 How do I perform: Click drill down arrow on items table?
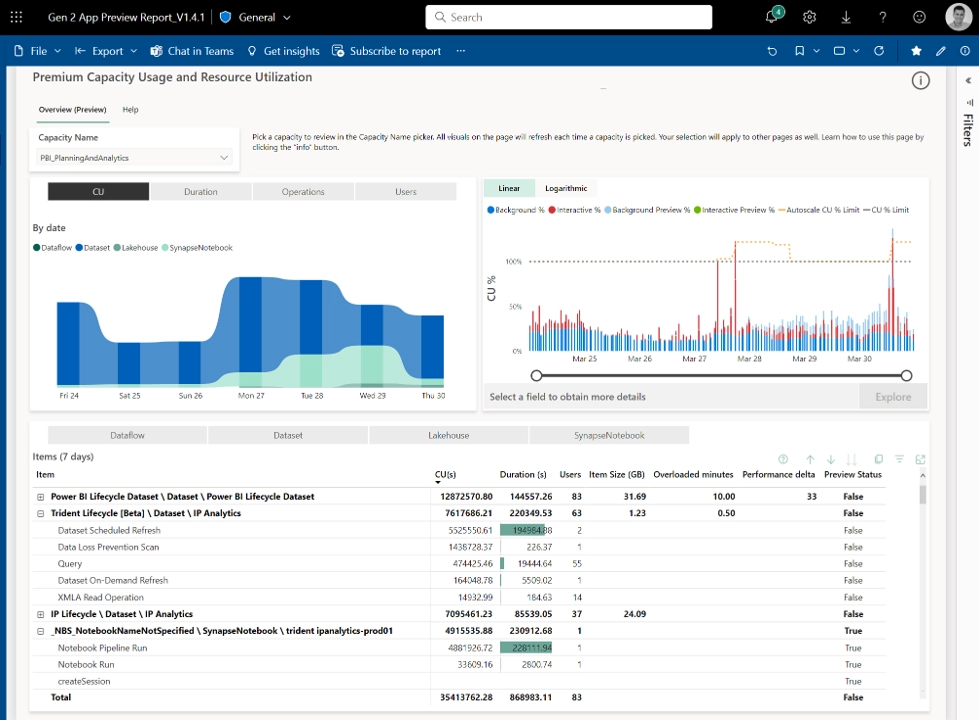(830, 459)
